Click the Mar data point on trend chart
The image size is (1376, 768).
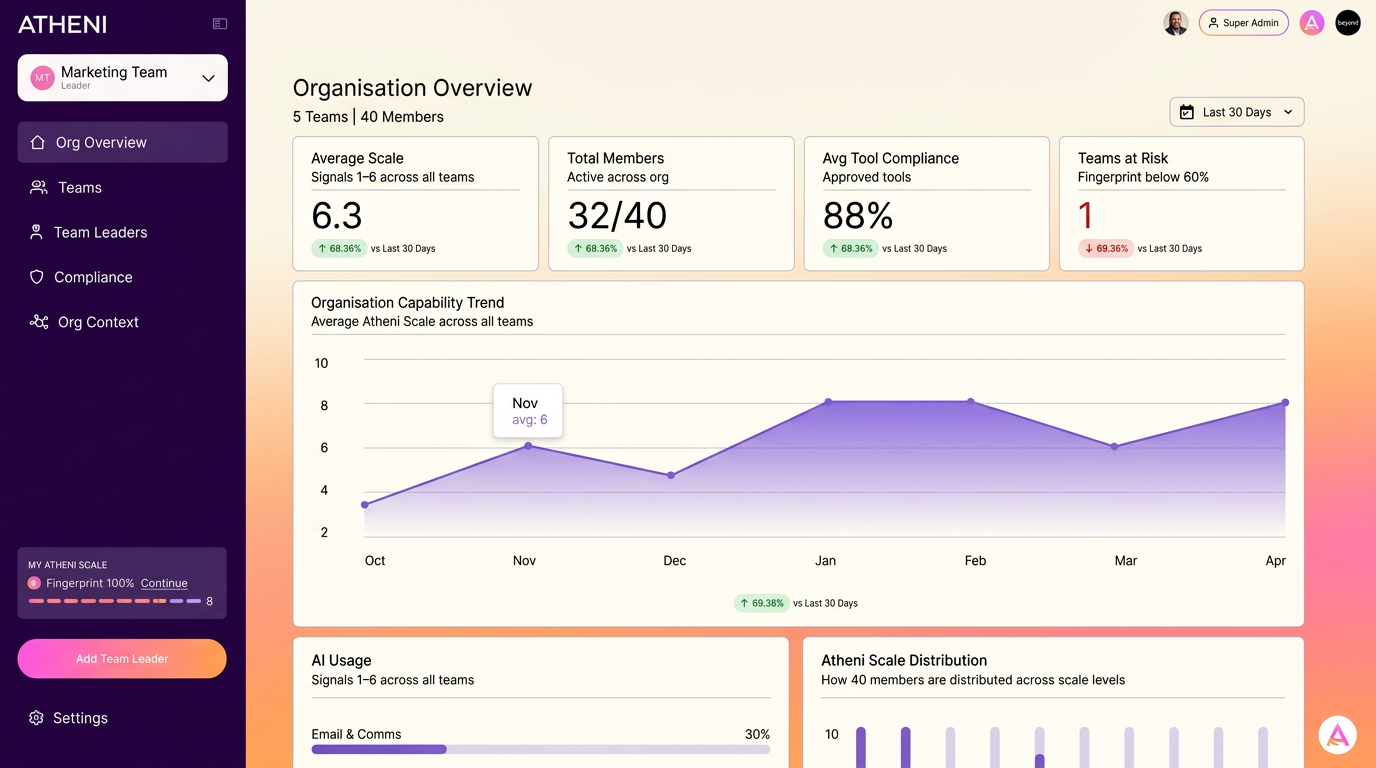(x=1115, y=447)
